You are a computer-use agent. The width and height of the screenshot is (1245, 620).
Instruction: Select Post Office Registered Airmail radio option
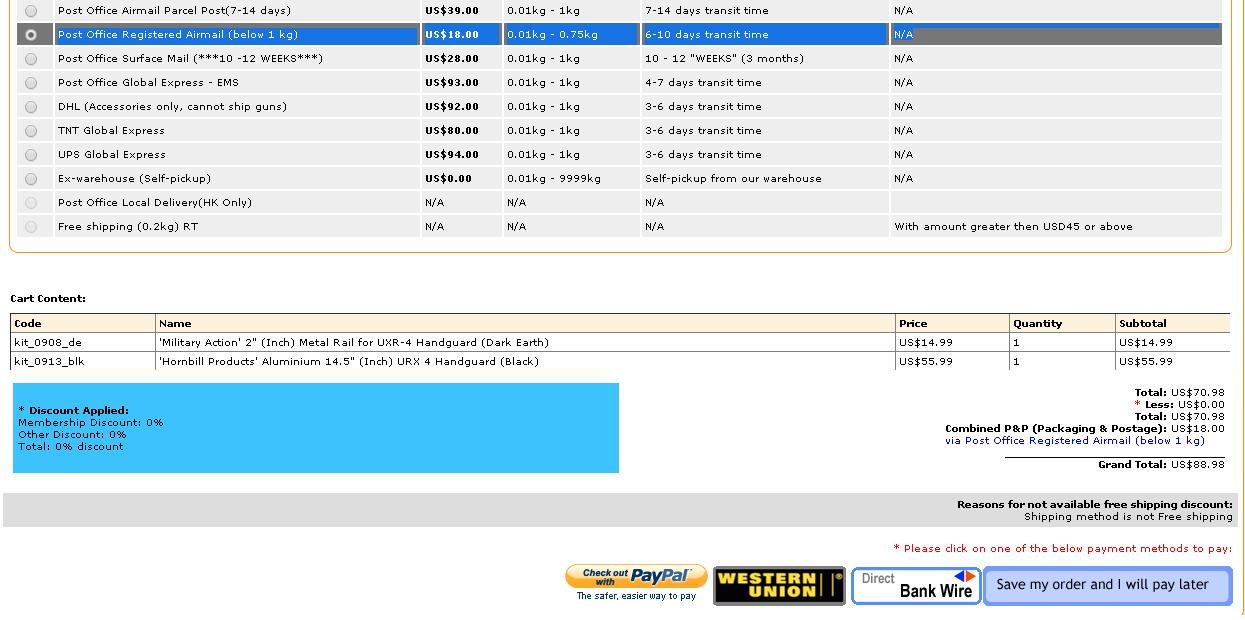[31, 35]
